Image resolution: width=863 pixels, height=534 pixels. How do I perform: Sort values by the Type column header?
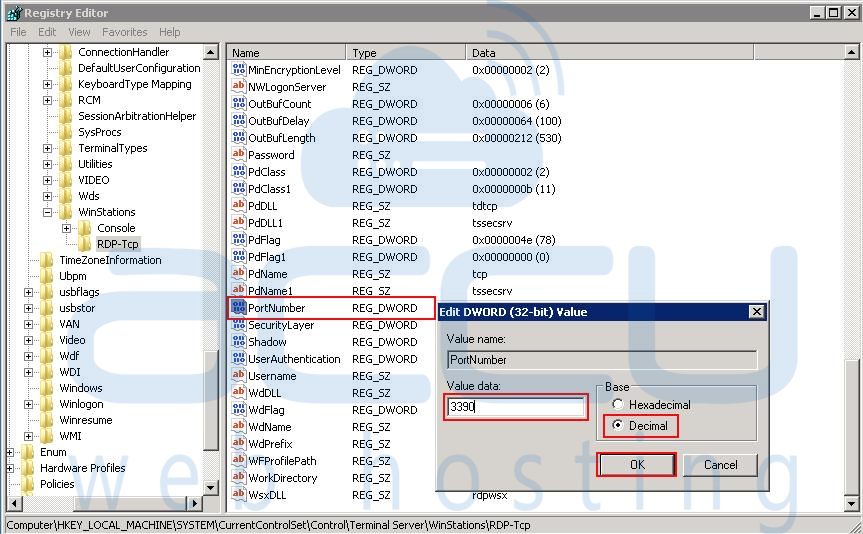pyautogui.click(x=406, y=53)
